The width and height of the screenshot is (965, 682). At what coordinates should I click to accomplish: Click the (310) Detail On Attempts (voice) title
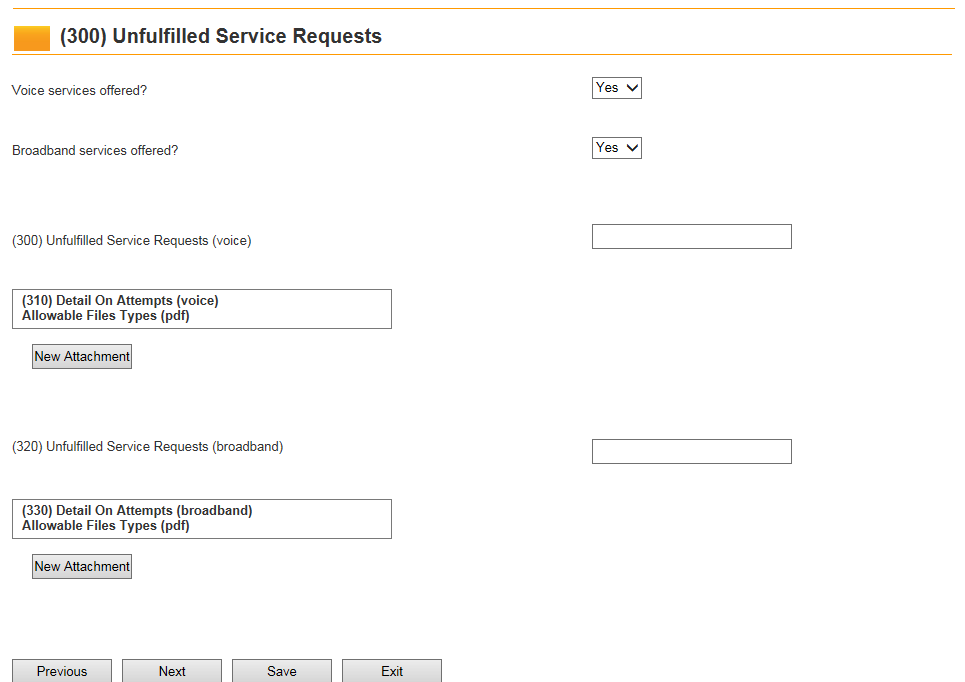click(120, 301)
